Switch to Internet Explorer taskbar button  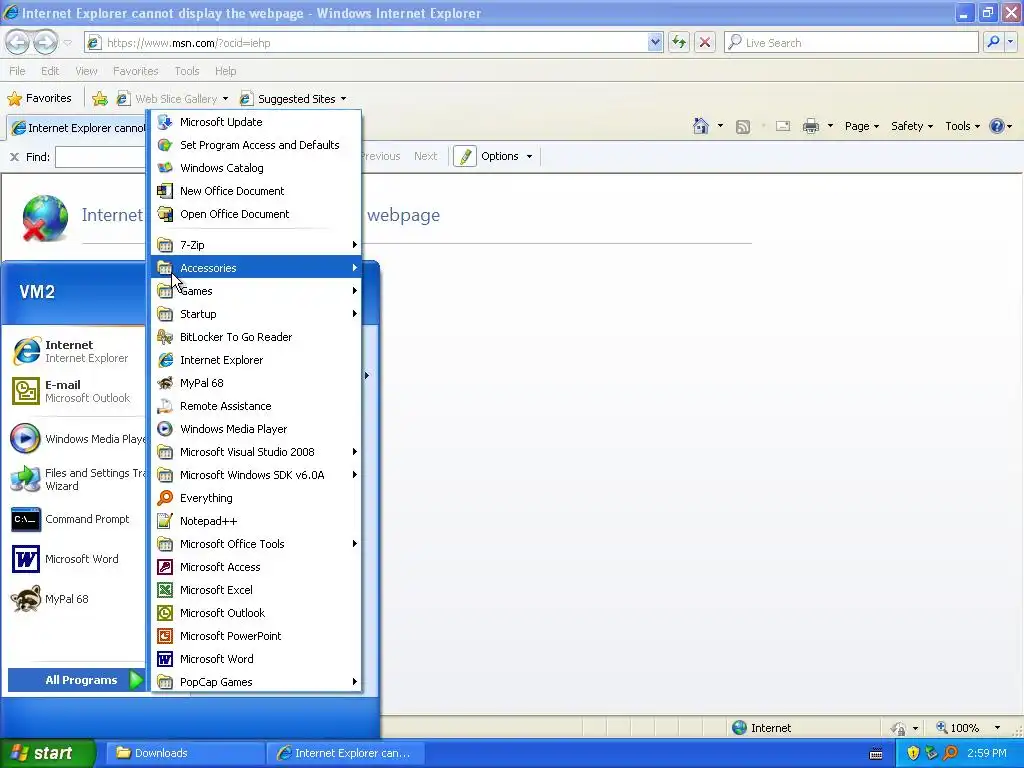345,753
